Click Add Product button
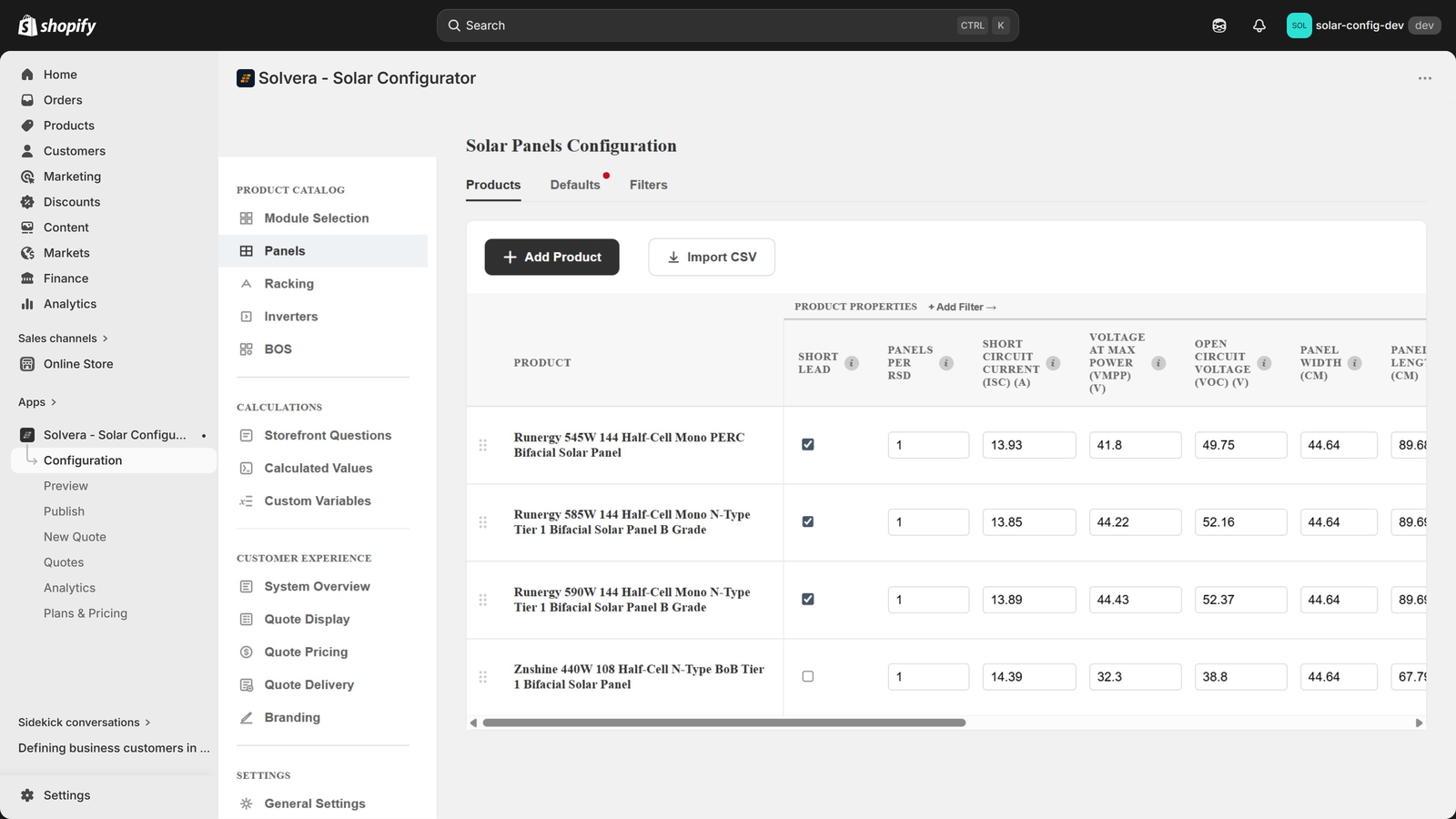1456x819 pixels. point(551,258)
